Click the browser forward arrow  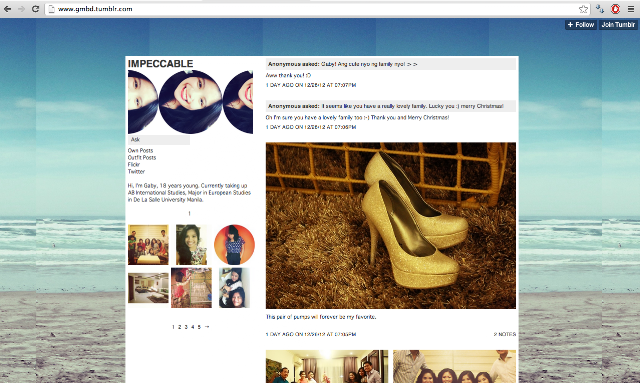(21, 9)
